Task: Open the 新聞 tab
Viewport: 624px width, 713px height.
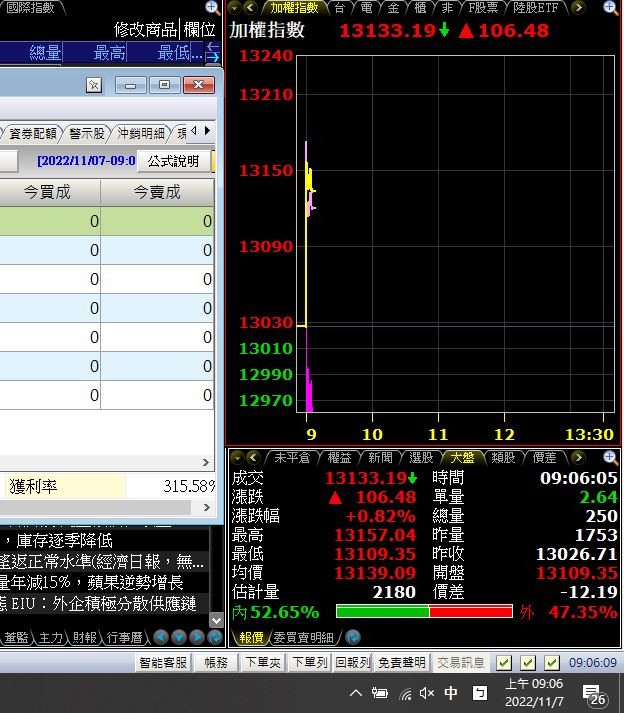Action: [380, 457]
